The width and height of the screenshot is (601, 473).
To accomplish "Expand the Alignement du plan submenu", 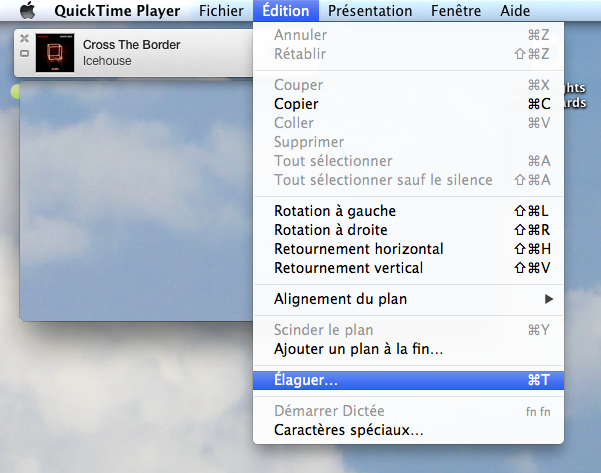I will (x=340, y=299).
